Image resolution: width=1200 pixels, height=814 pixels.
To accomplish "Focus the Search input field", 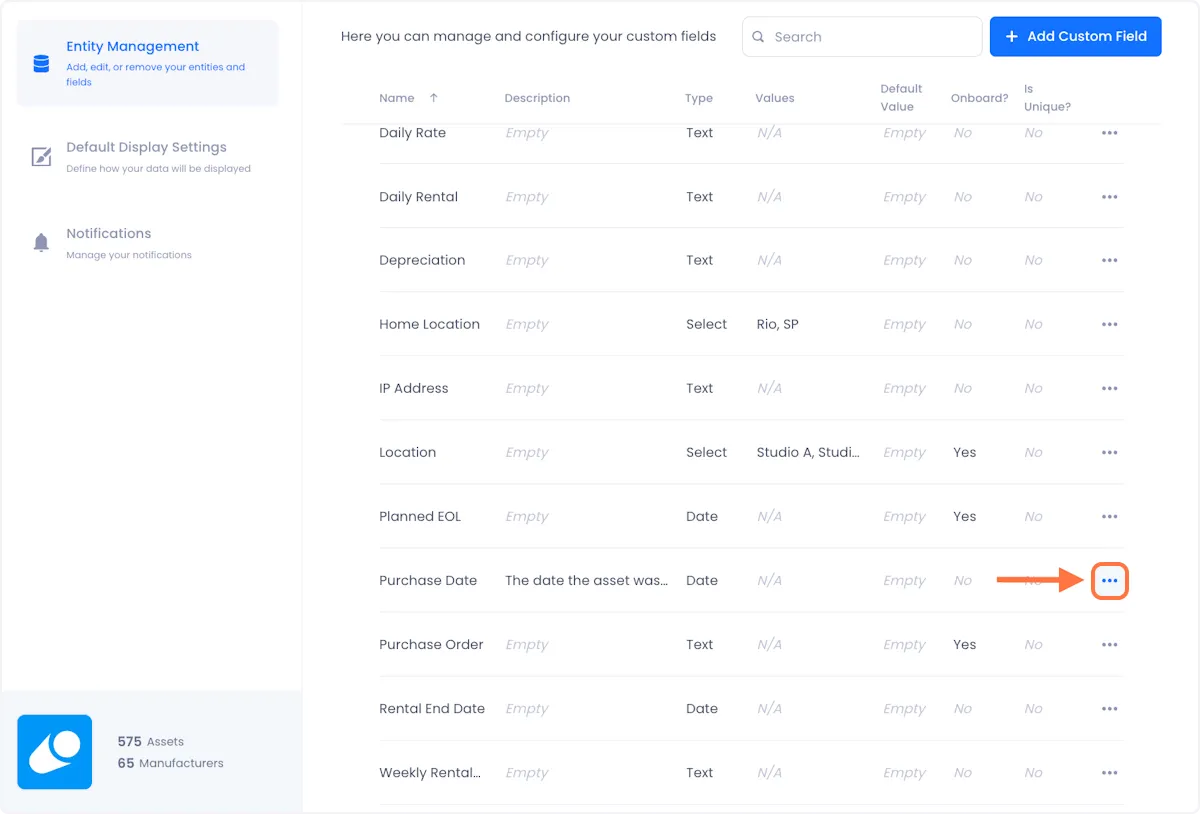I will [862, 37].
